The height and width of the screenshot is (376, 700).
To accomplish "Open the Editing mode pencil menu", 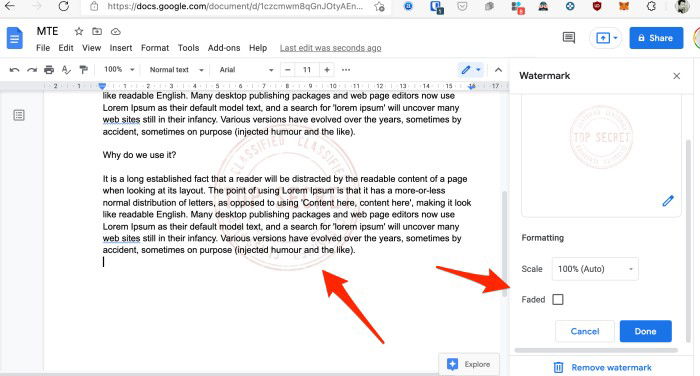I will [471, 70].
